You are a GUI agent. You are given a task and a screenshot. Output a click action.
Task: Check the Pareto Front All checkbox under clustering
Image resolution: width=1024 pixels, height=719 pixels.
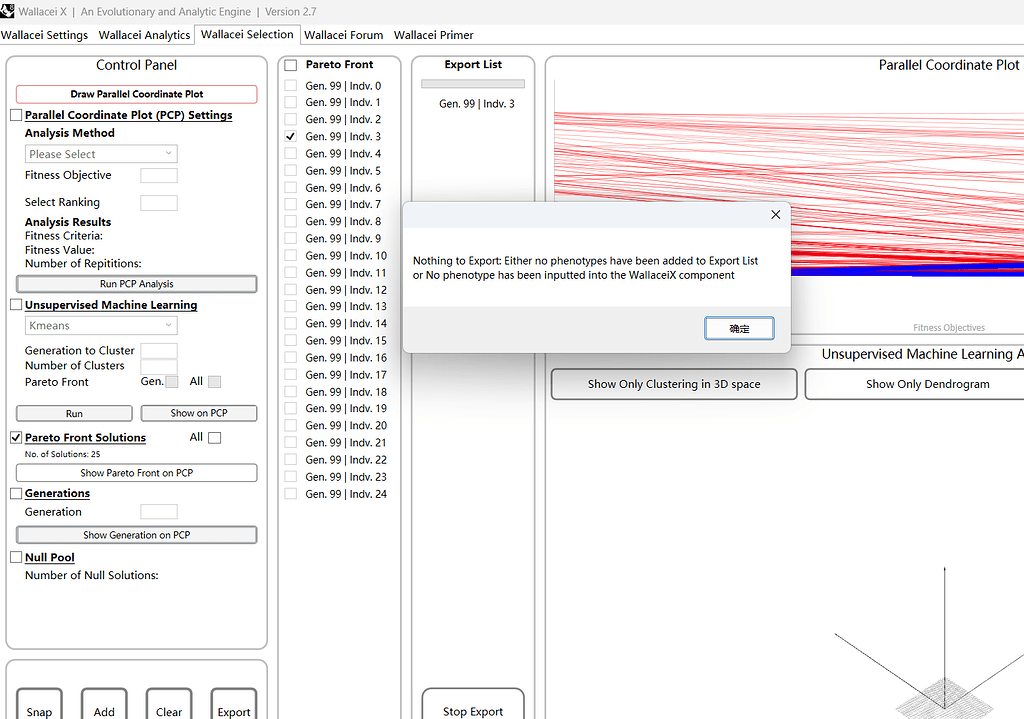tap(214, 382)
